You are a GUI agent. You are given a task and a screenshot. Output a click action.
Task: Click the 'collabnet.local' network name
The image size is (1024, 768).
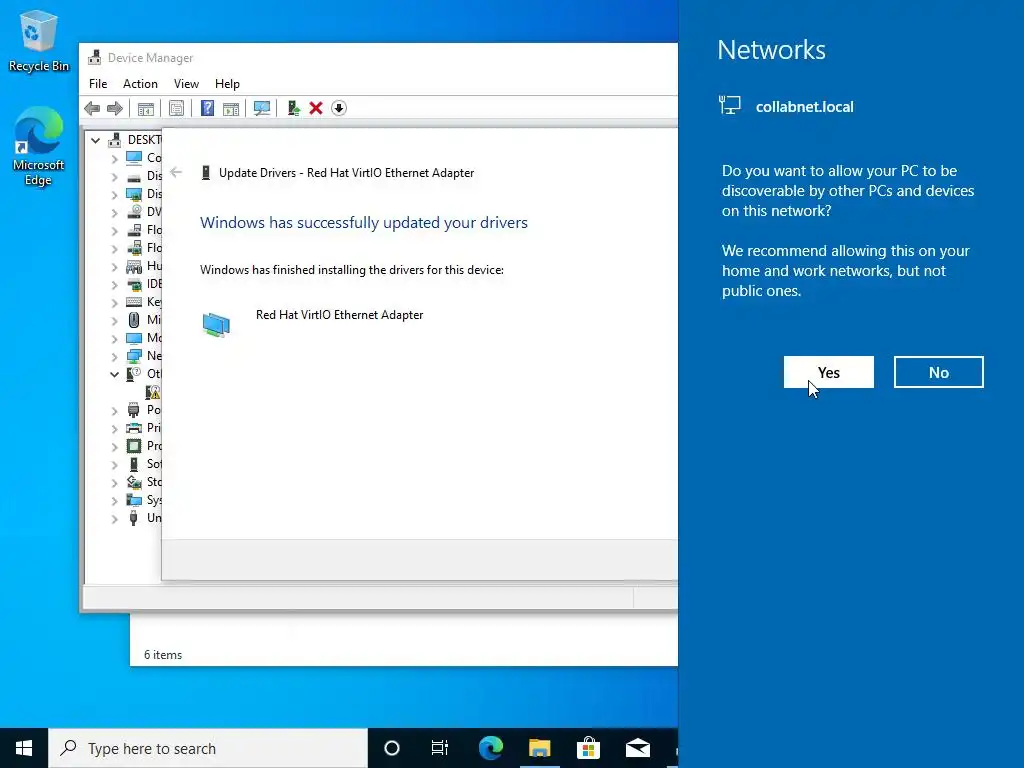(x=805, y=107)
